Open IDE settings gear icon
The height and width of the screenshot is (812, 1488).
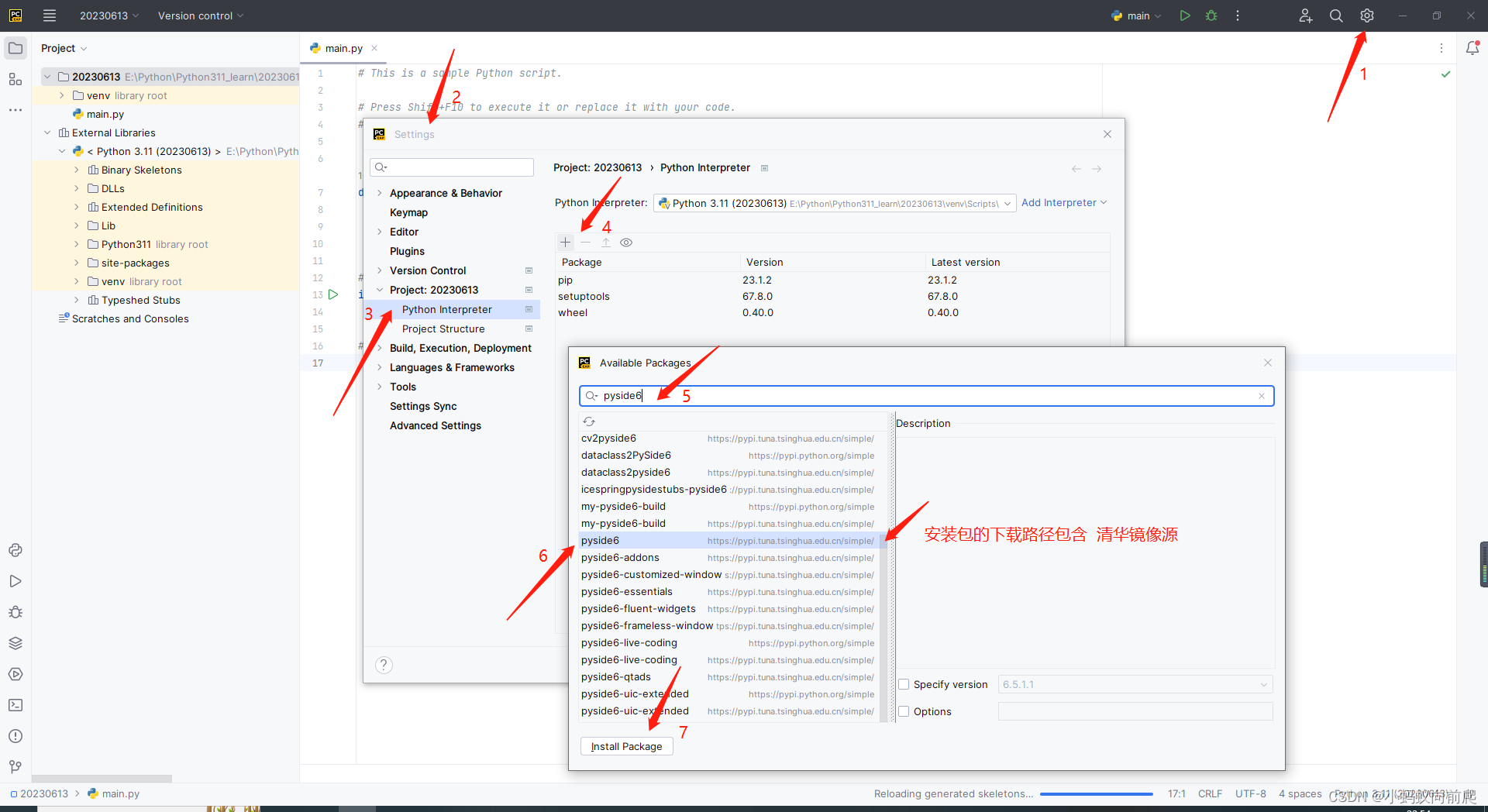pos(1367,15)
